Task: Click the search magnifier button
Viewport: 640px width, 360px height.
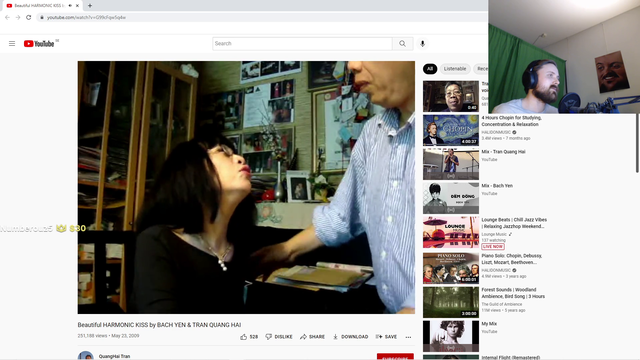Action: [402, 44]
